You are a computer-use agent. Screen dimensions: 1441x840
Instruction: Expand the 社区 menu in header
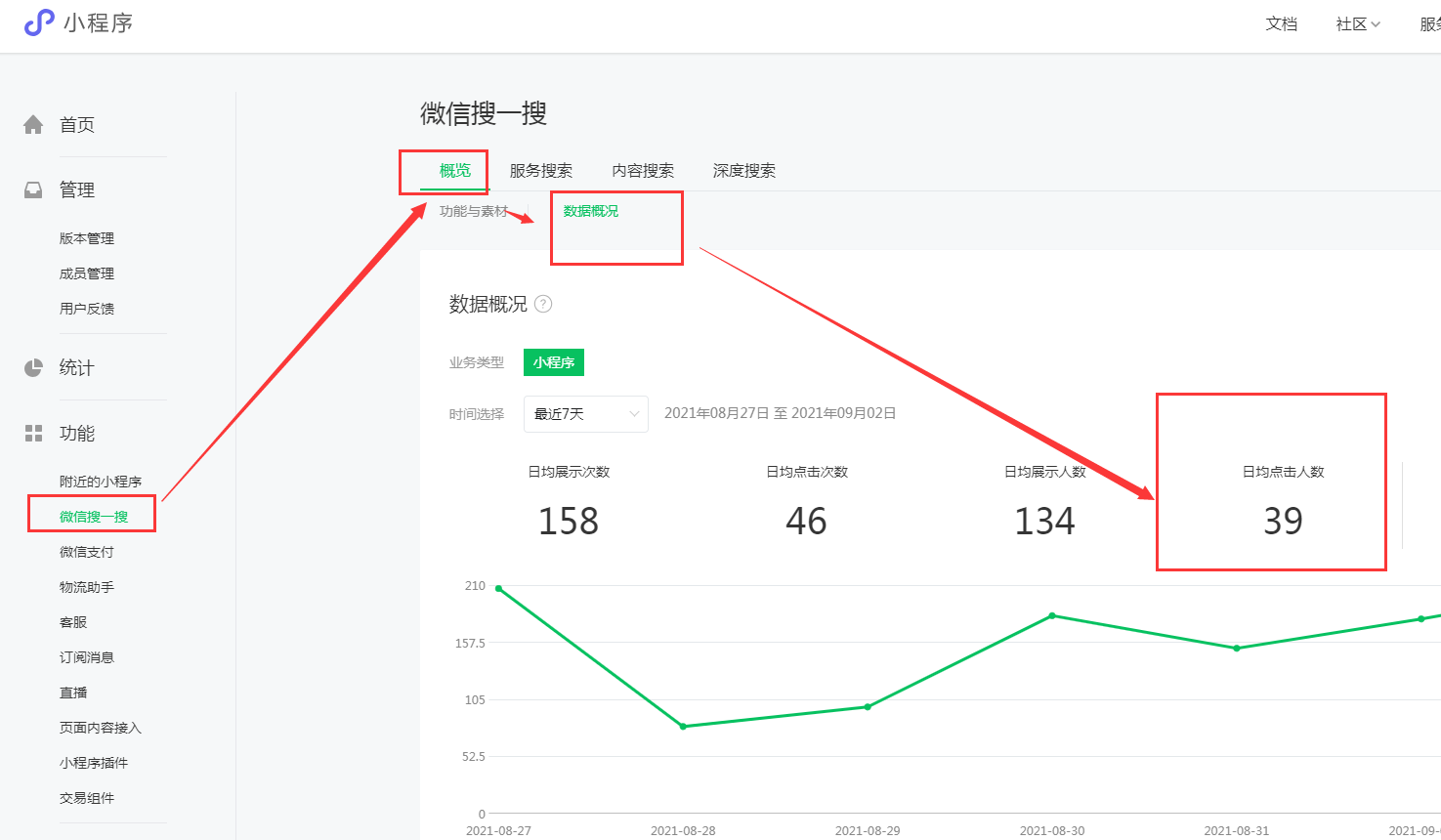pyautogui.click(x=1358, y=24)
